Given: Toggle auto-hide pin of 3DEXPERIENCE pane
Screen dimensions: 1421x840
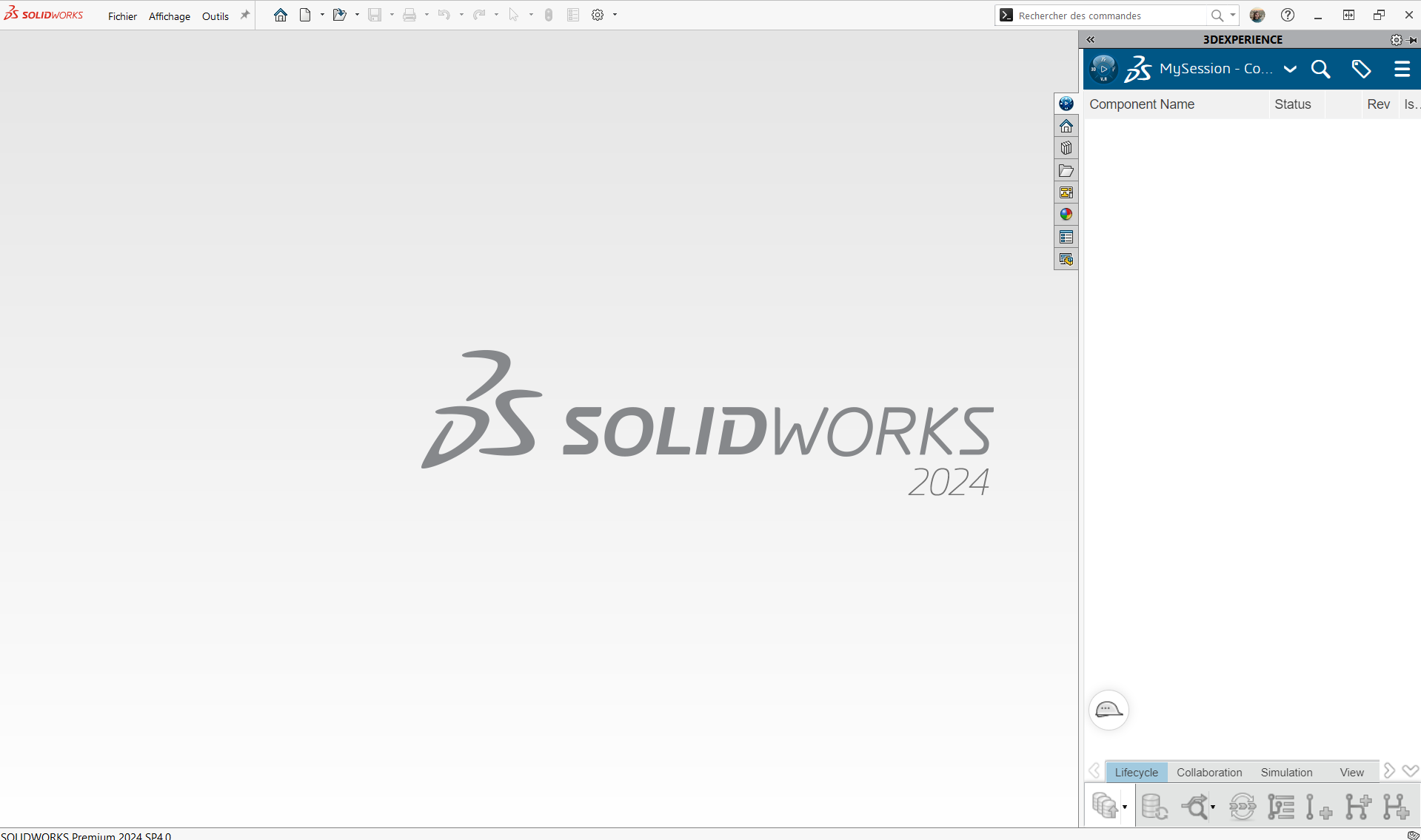Looking at the screenshot, I should point(1413,40).
